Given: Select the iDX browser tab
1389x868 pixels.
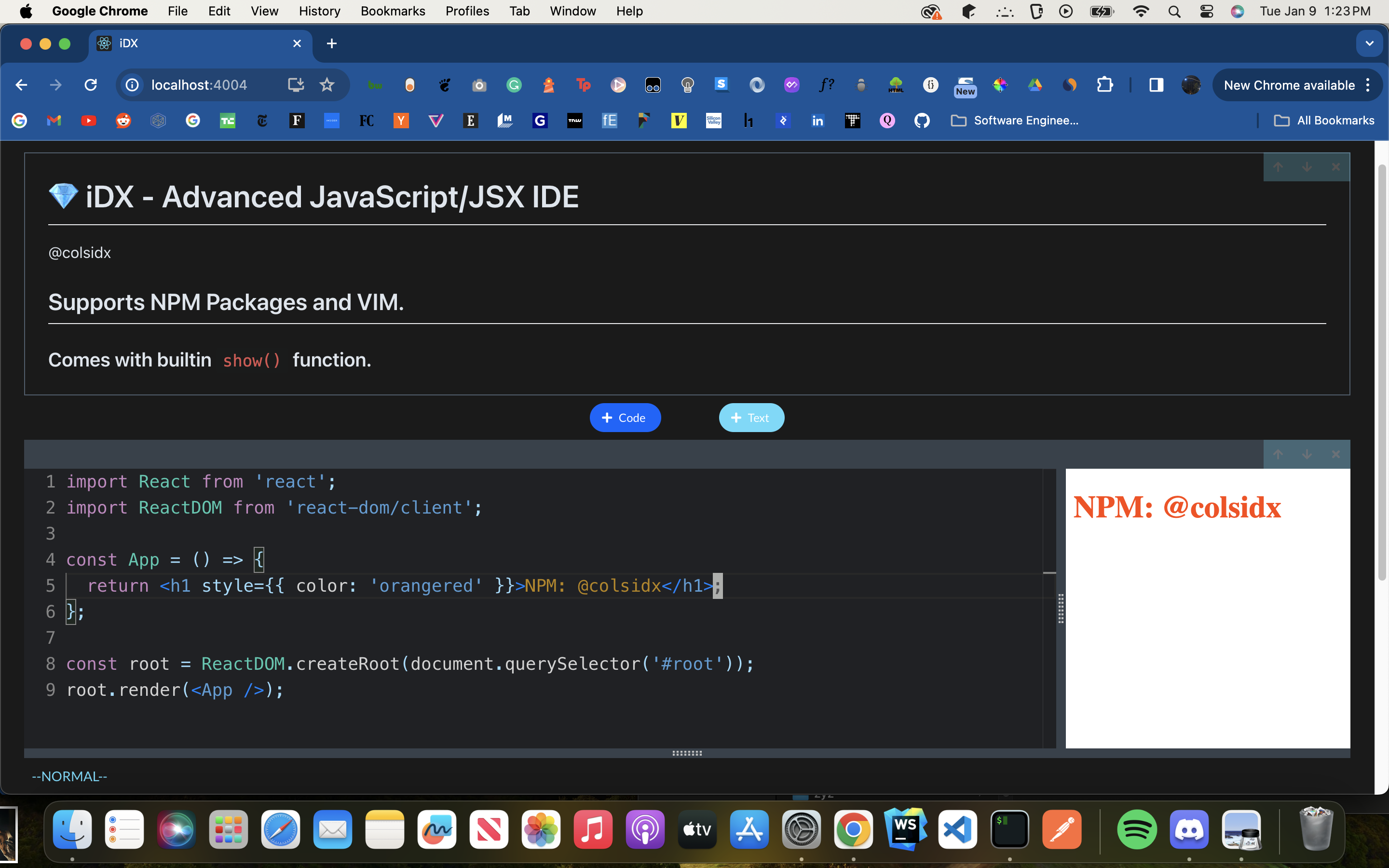Looking at the screenshot, I should [199, 43].
